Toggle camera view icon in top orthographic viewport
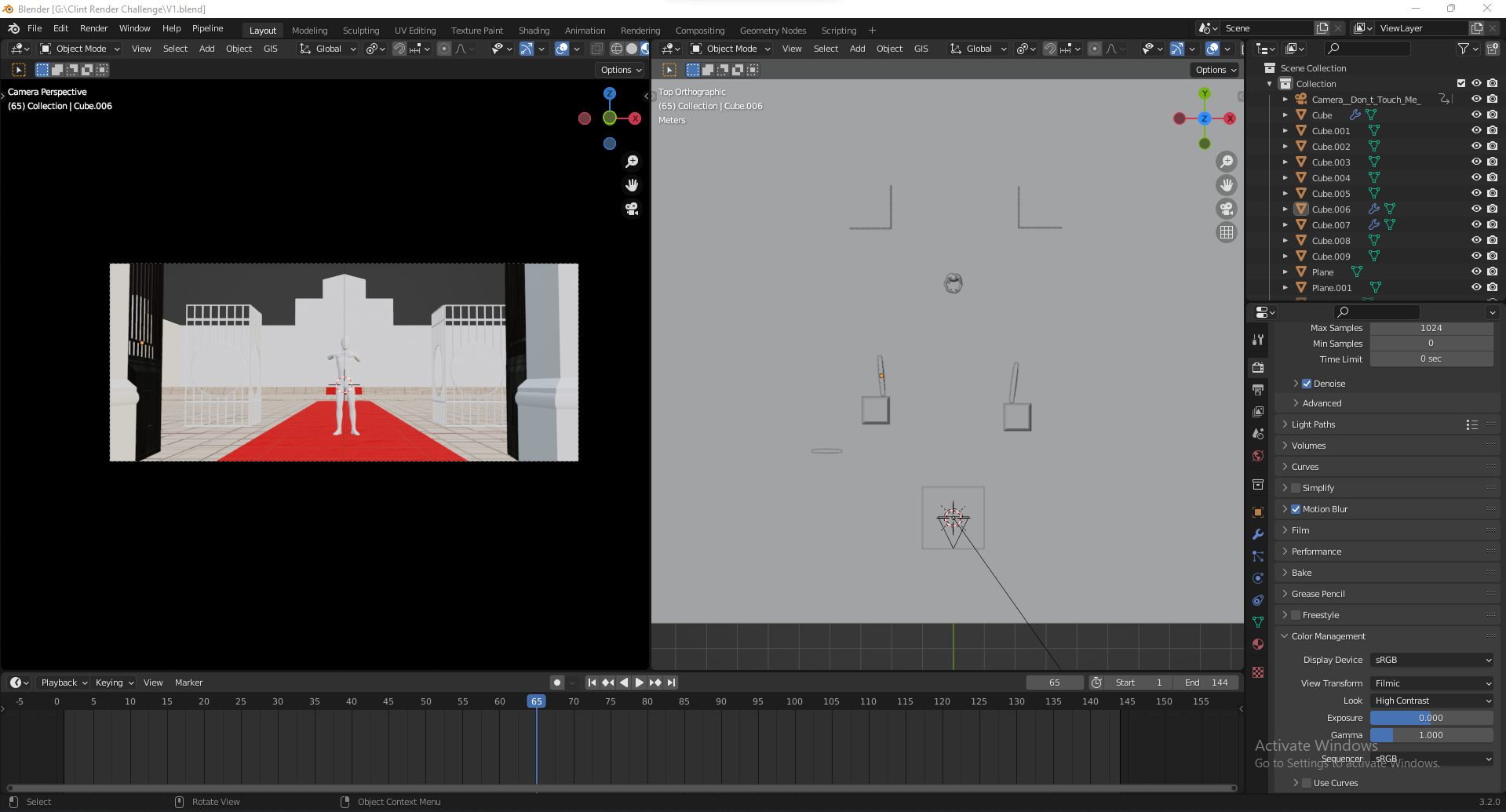This screenshot has width=1506, height=812. 1227,209
